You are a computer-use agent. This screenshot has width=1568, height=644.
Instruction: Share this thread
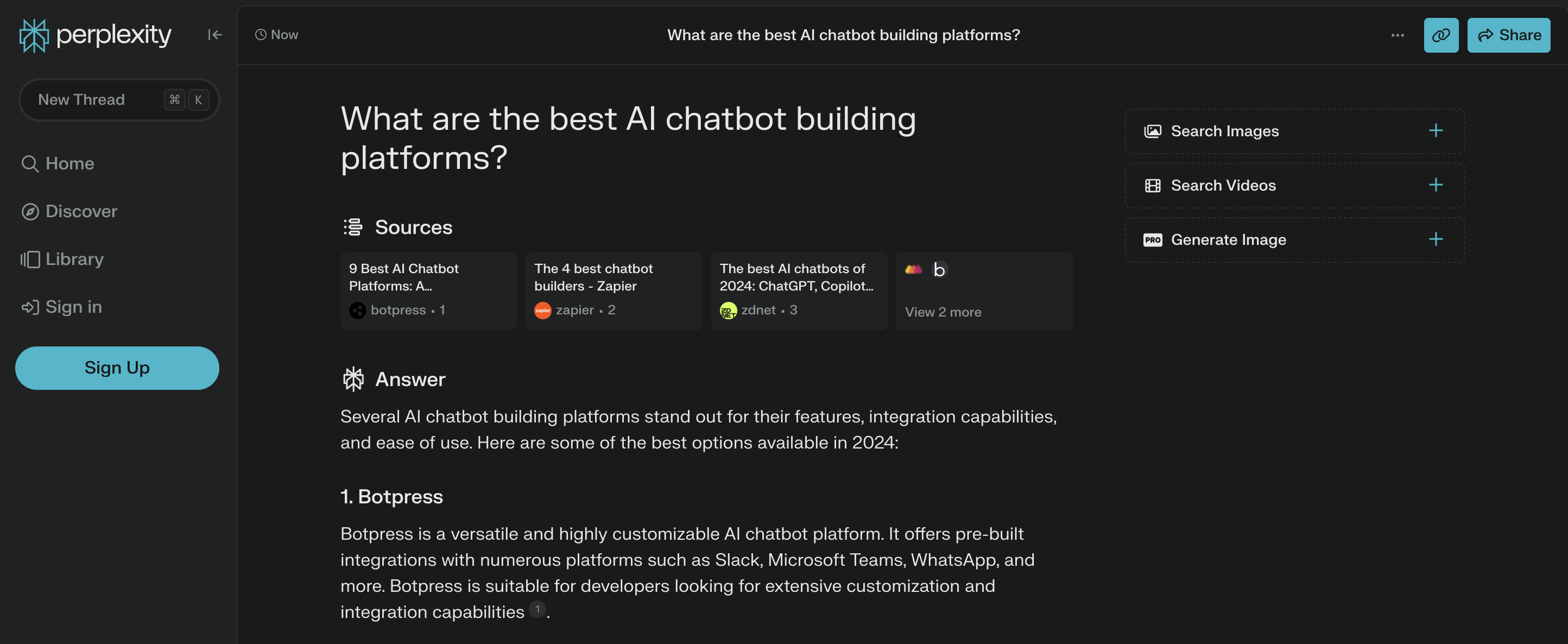click(1508, 35)
